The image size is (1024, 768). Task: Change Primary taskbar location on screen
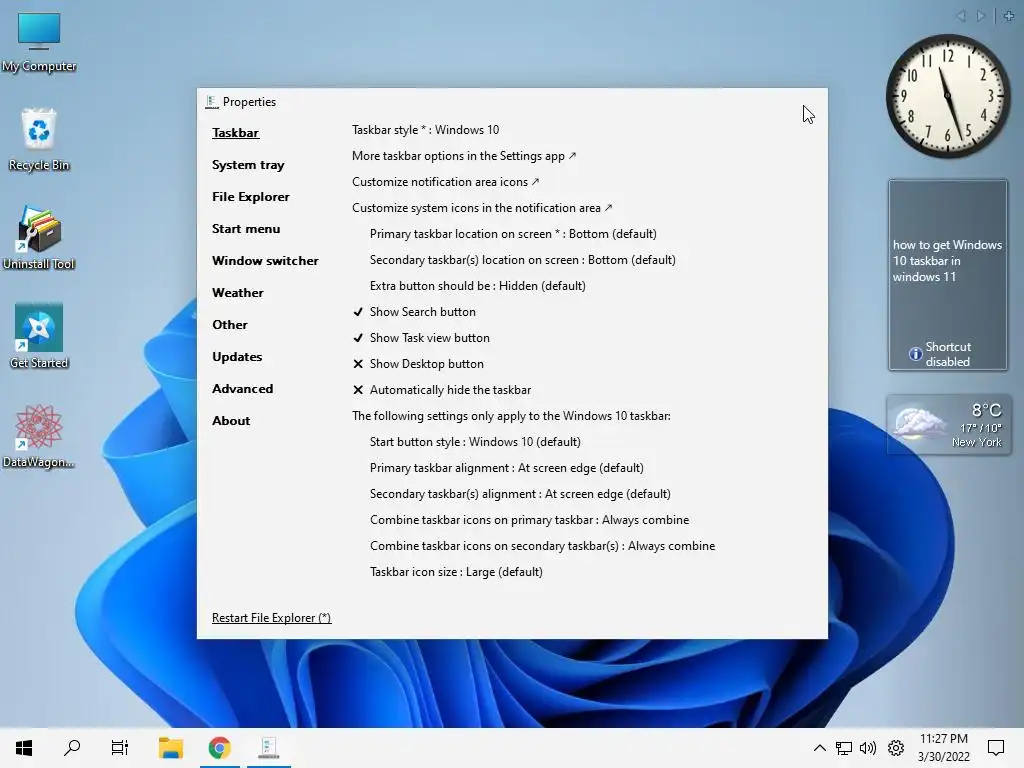click(513, 234)
